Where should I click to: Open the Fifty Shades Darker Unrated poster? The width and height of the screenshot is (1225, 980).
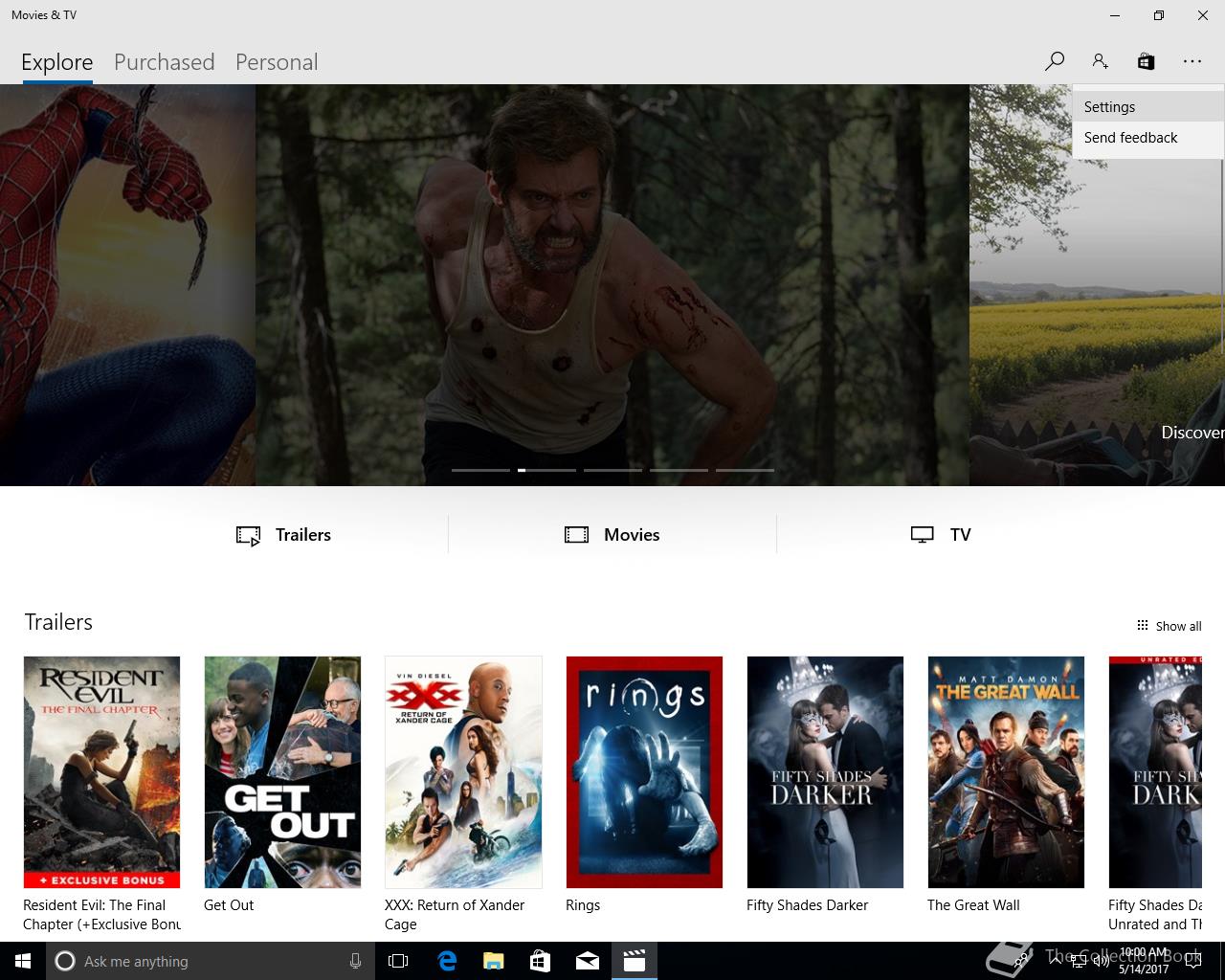1155,772
